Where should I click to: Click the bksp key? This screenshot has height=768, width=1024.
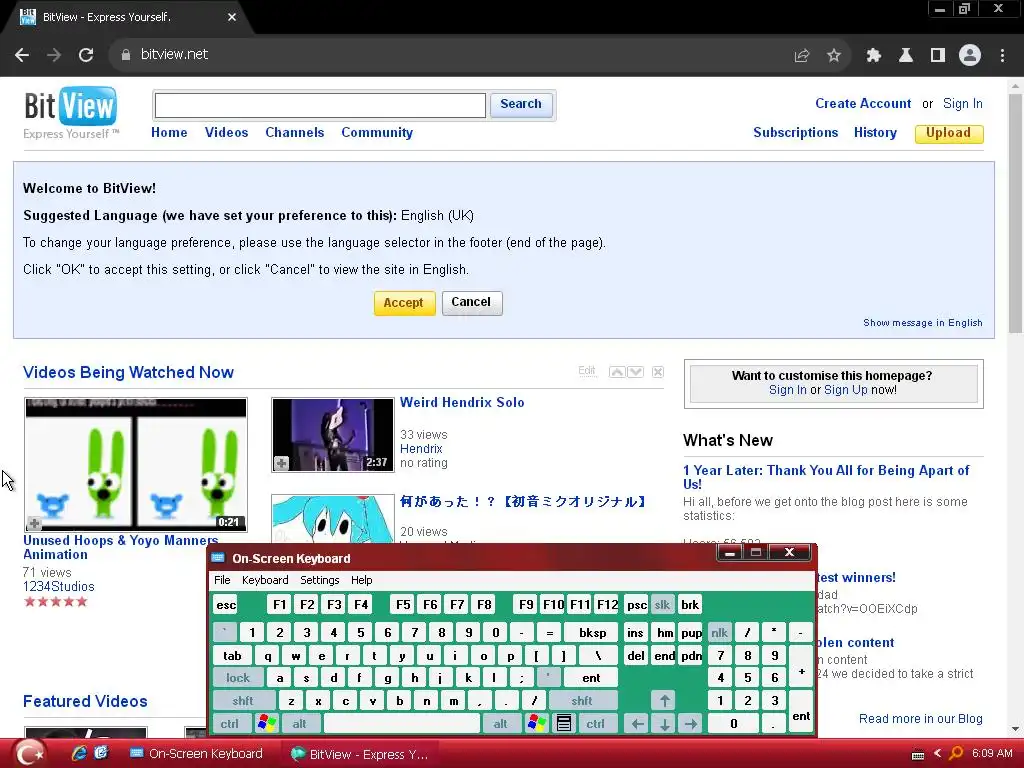point(592,632)
